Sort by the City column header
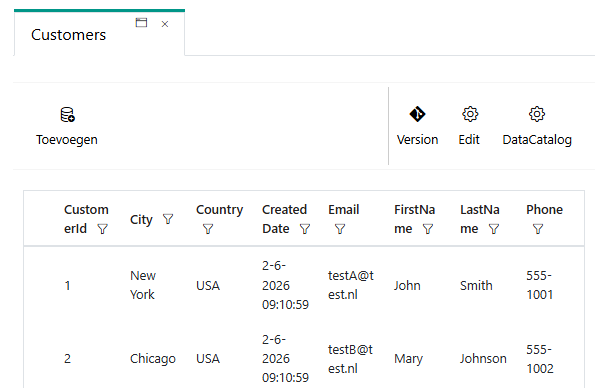This screenshot has width=604, height=388. click(141, 220)
